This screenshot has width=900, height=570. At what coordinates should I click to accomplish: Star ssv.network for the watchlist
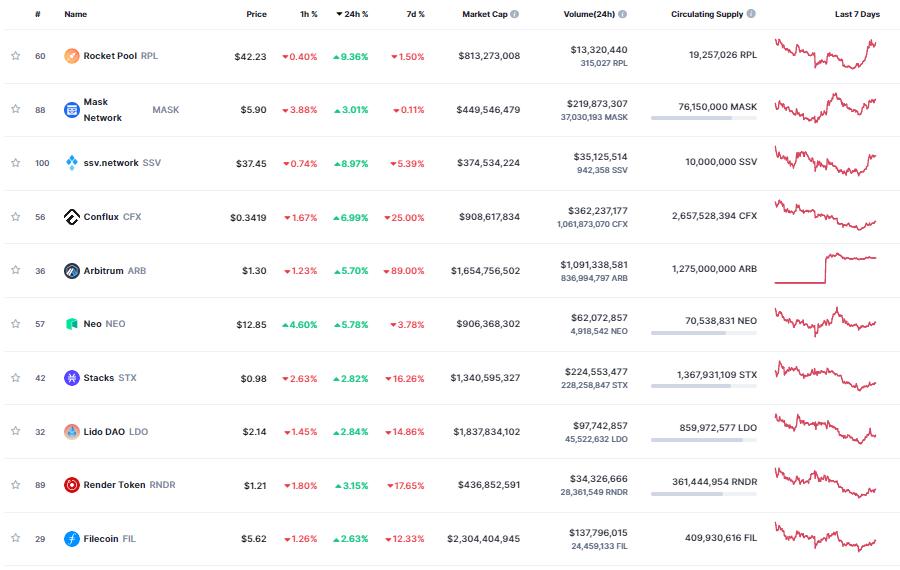pyautogui.click(x=15, y=163)
